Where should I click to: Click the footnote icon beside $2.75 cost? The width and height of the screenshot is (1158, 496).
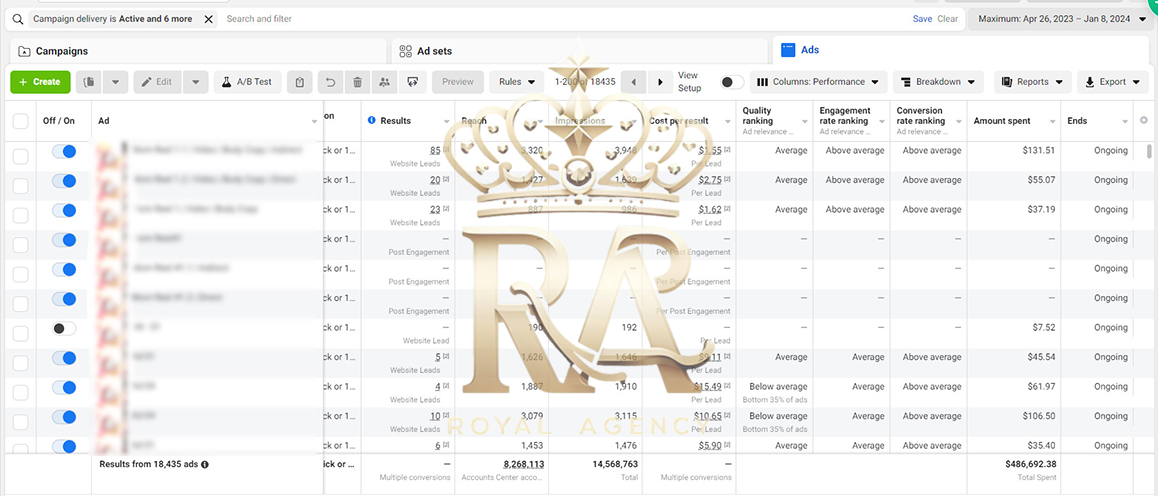pos(727,179)
